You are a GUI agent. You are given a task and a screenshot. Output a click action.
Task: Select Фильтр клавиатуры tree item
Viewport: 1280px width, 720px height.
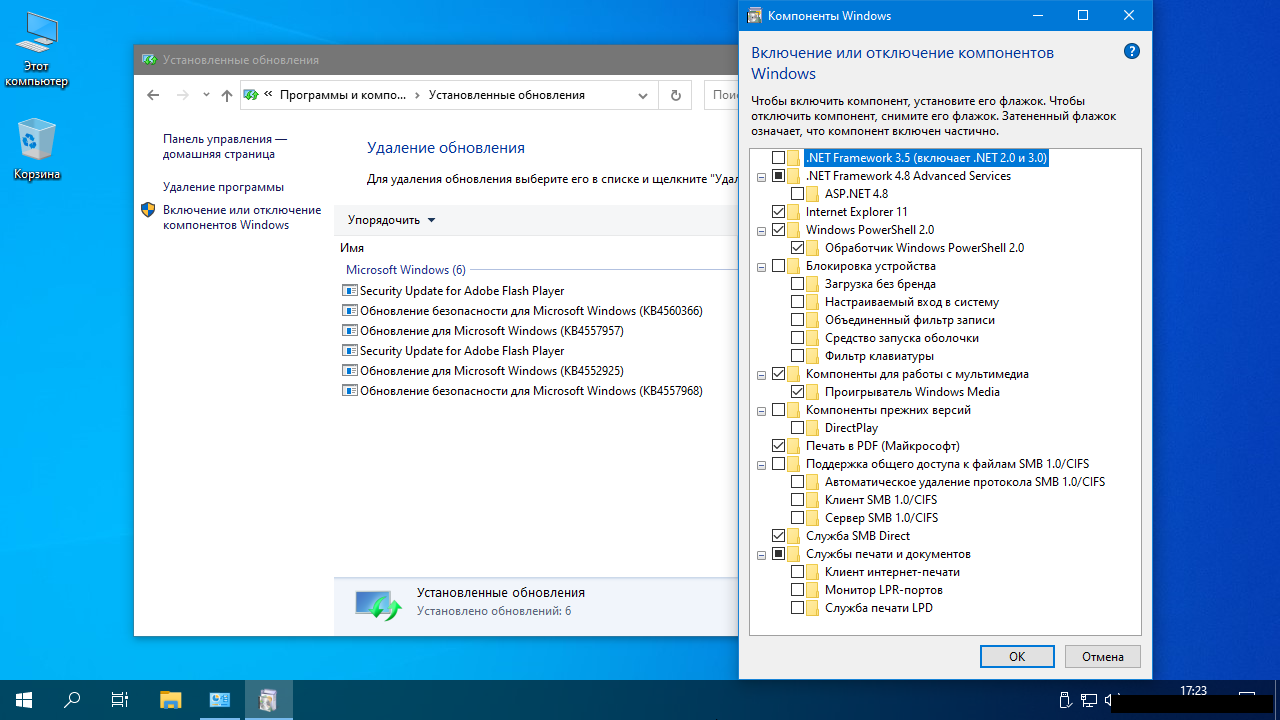pos(880,356)
